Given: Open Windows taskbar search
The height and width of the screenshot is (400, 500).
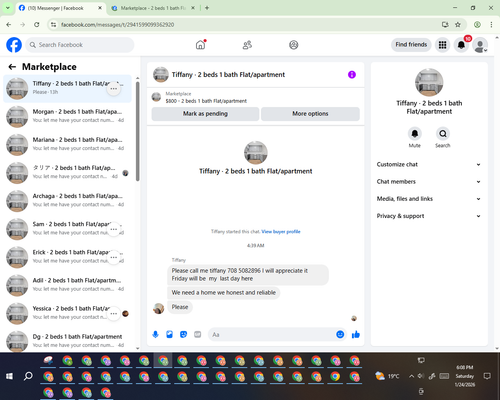Looking at the screenshot, I should coord(28,376).
